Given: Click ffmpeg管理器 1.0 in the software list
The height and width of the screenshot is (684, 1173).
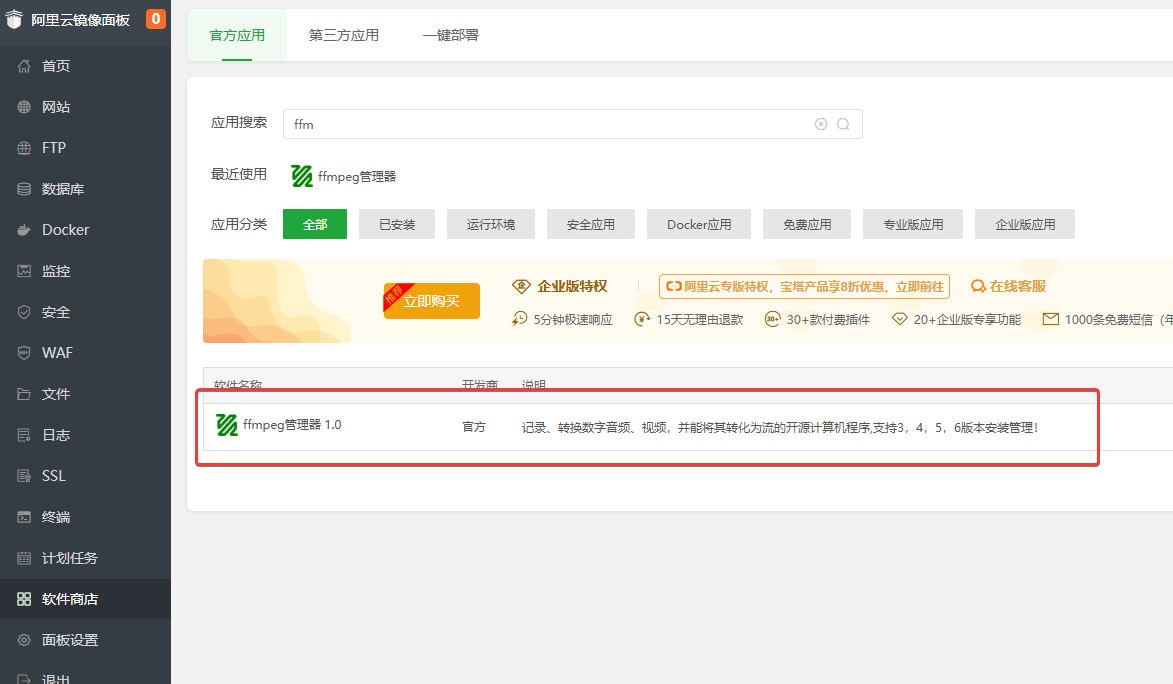Looking at the screenshot, I should (292, 425).
